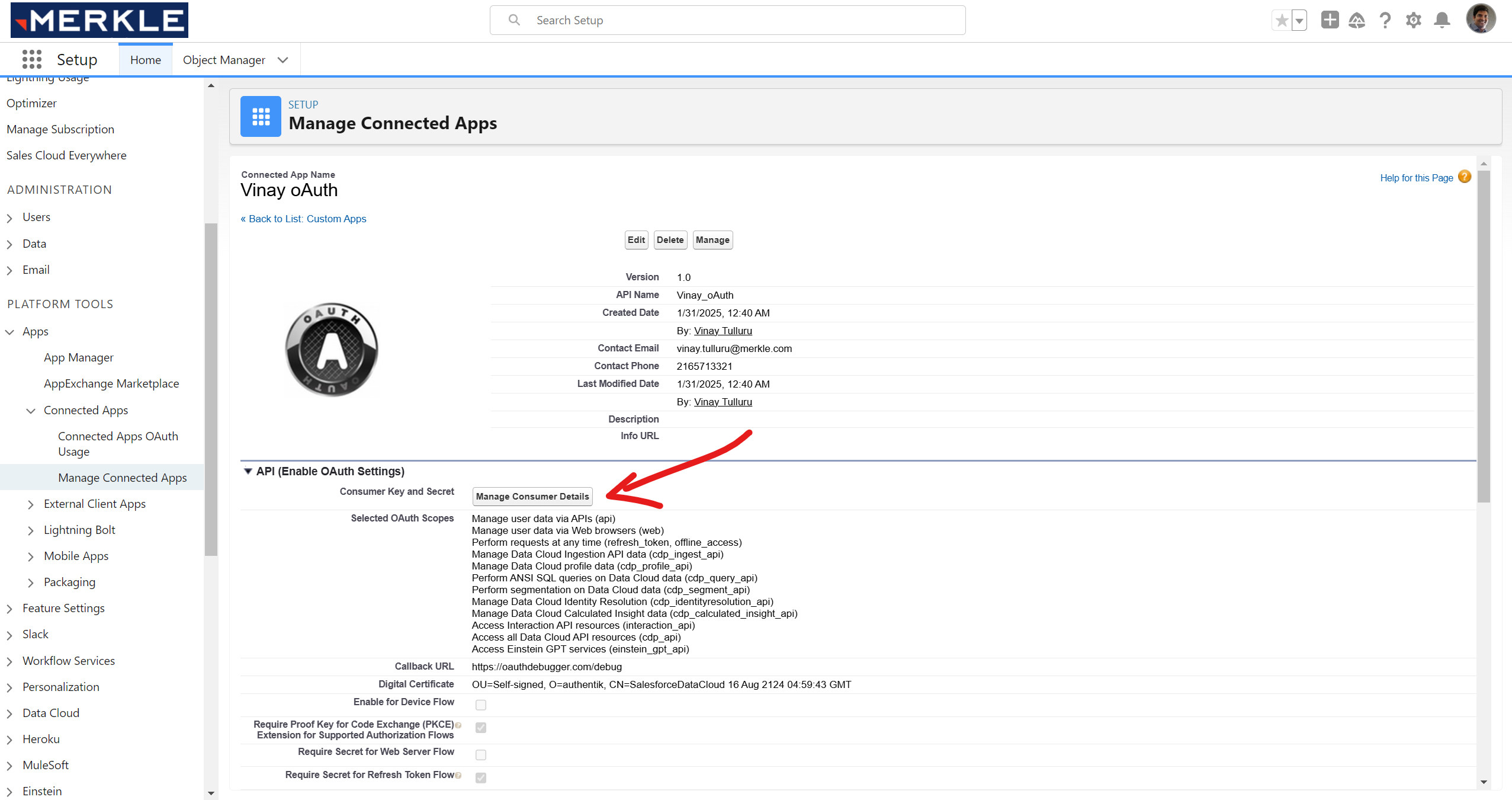
Task: Open Connected Apps OAuth Usage
Action: click(x=118, y=444)
